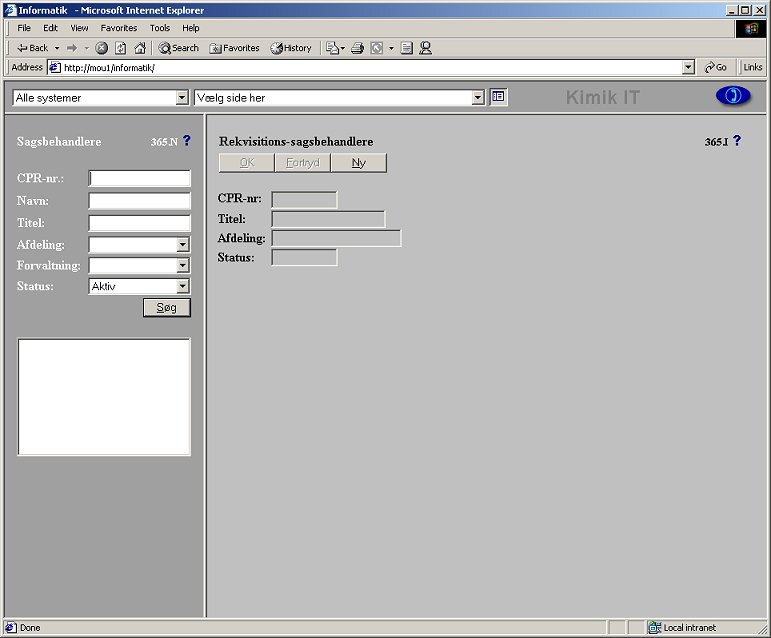Open the Favorites menu
This screenshot has height=638, width=771.
(119, 28)
